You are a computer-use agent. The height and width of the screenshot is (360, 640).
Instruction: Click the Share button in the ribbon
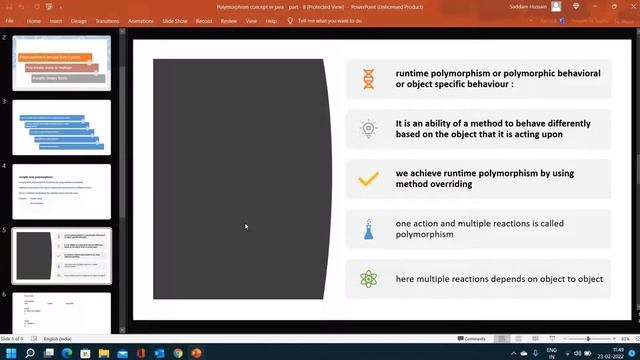[x=625, y=21]
